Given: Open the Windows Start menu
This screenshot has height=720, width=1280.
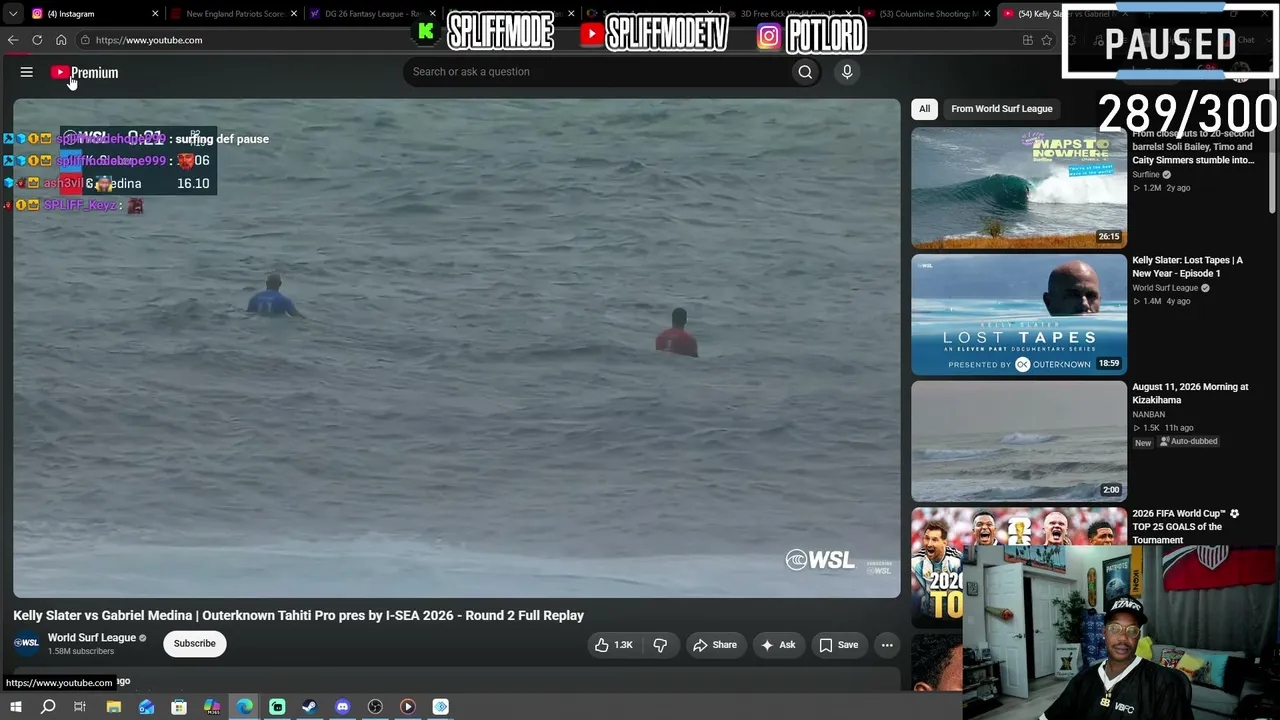Looking at the screenshot, I should pos(15,707).
